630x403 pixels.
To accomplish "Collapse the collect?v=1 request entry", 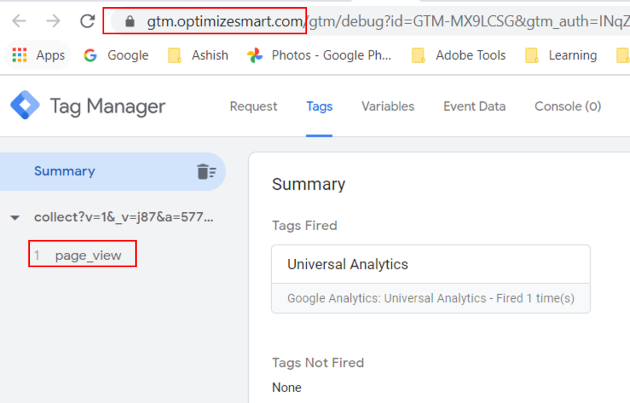I will [15, 217].
